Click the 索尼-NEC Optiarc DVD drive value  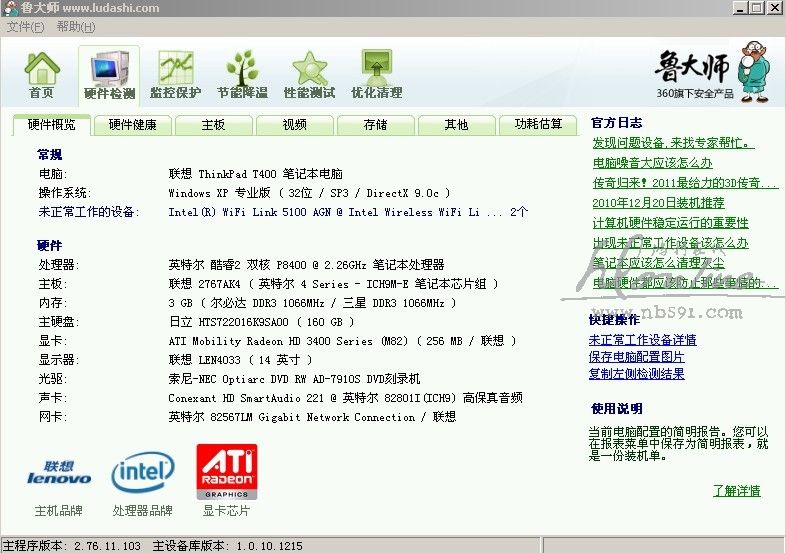pyautogui.click(x=294, y=379)
